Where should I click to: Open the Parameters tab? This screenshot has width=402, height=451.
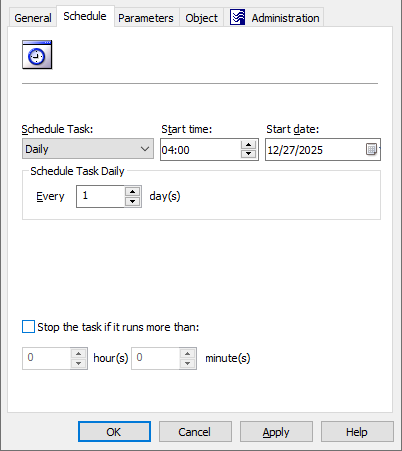coord(146,18)
